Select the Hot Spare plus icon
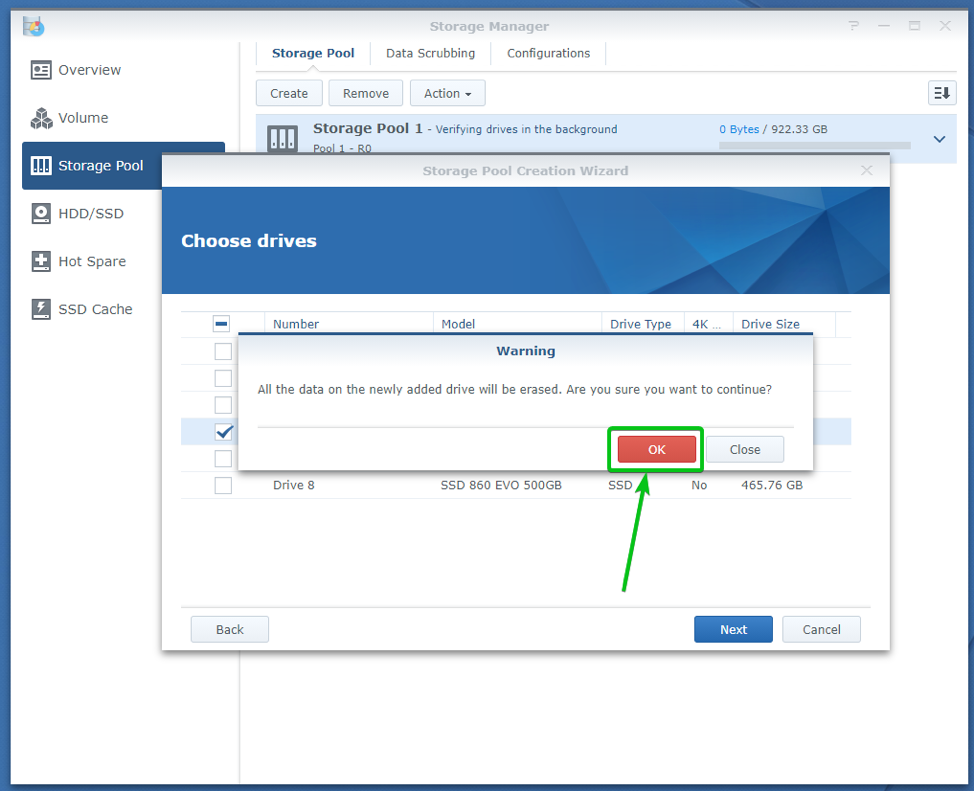 [41, 262]
